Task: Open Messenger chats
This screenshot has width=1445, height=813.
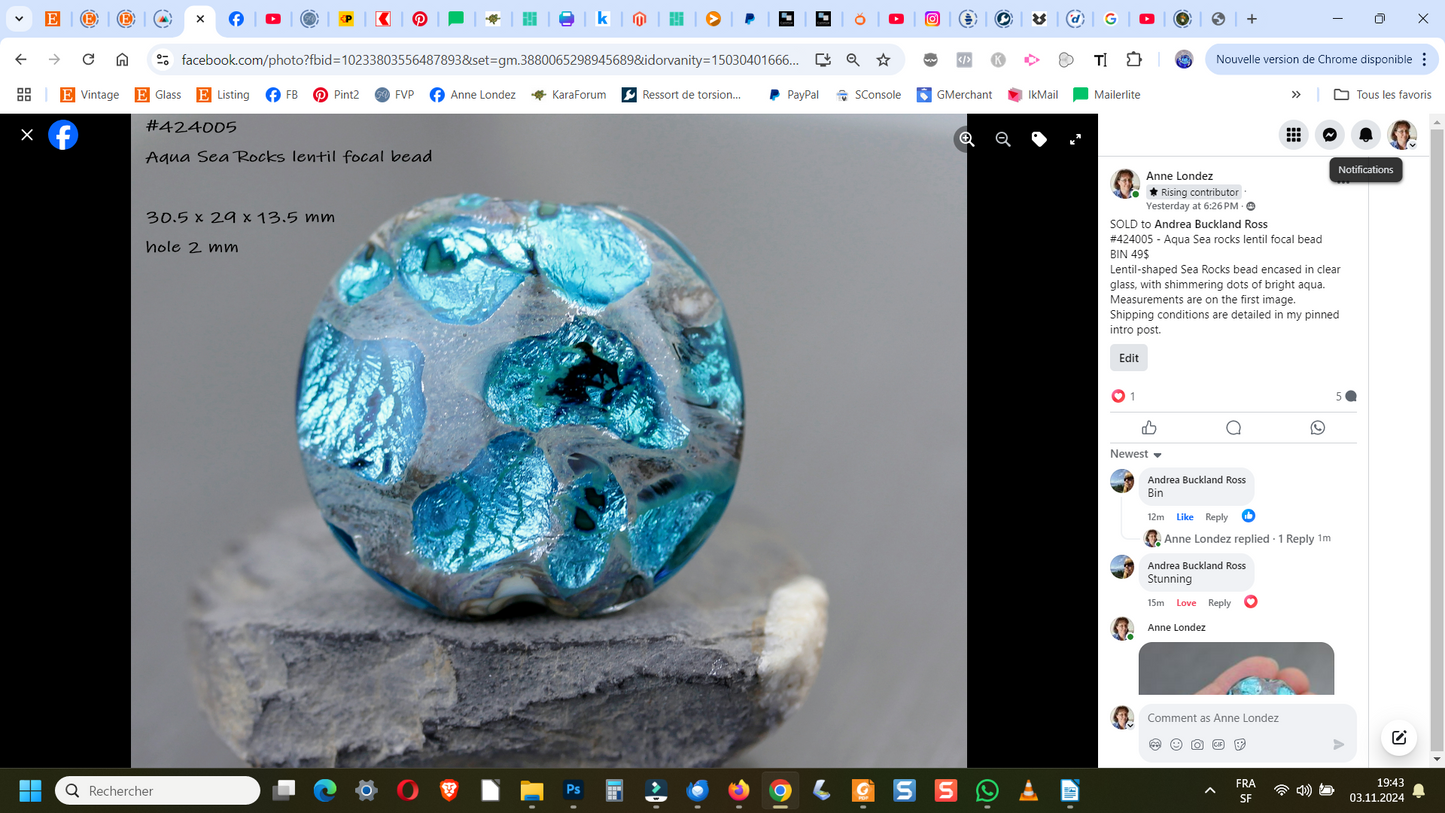Action: 1330,135
